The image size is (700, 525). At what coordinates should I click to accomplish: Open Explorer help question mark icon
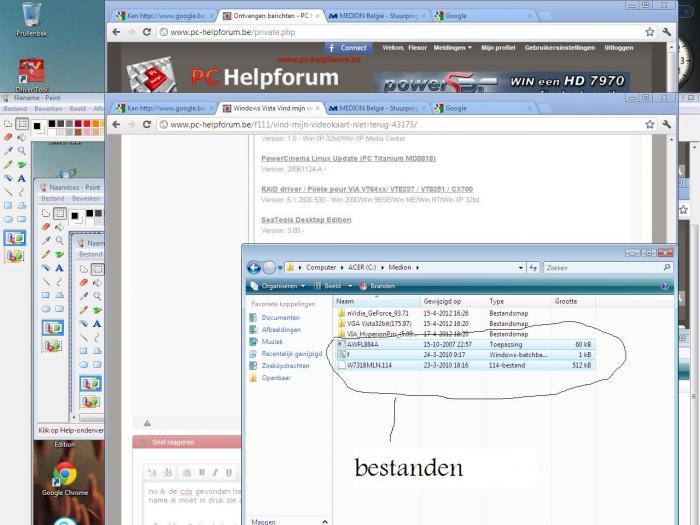tap(665, 286)
